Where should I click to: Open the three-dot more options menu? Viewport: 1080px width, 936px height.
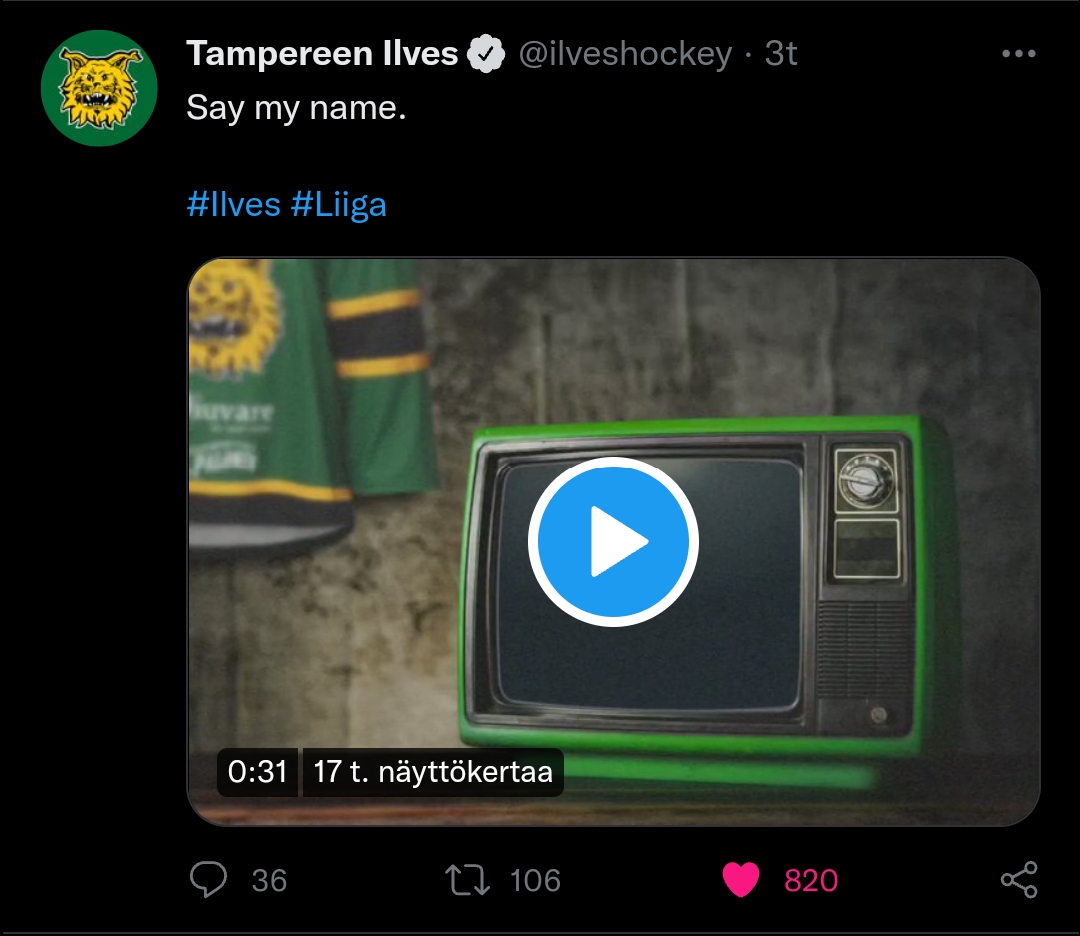pos(1019,54)
